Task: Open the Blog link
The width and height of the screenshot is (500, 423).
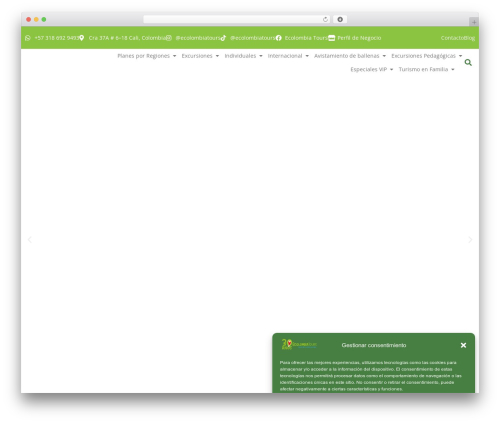Action: (x=469, y=38)
